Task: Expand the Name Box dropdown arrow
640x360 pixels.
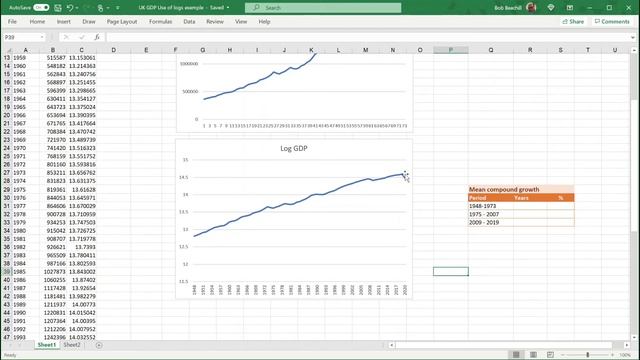Action: click(42, 37)
